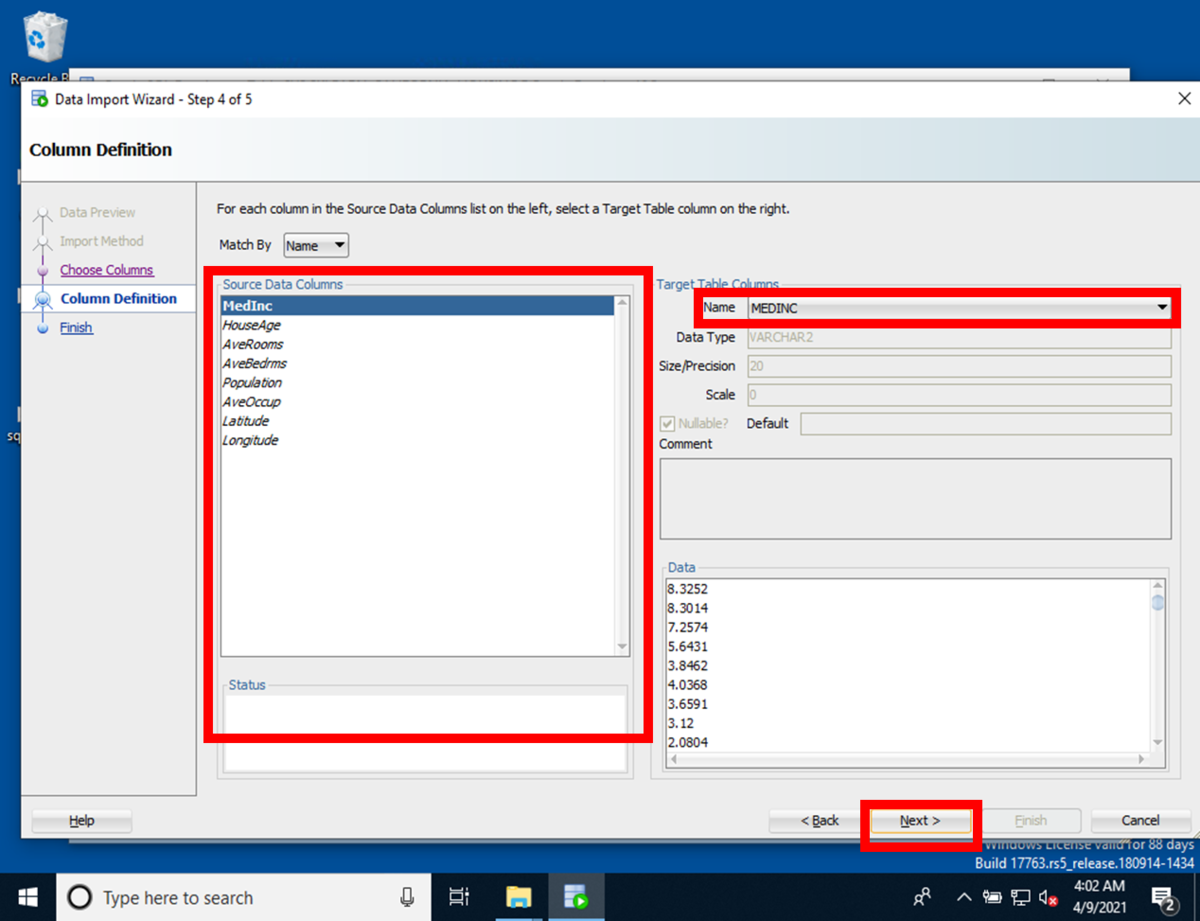Viewport: 1200px width, 921px height.
Task: Select AveBedrms in Source Data Columns
Action: tap(417, 363)
